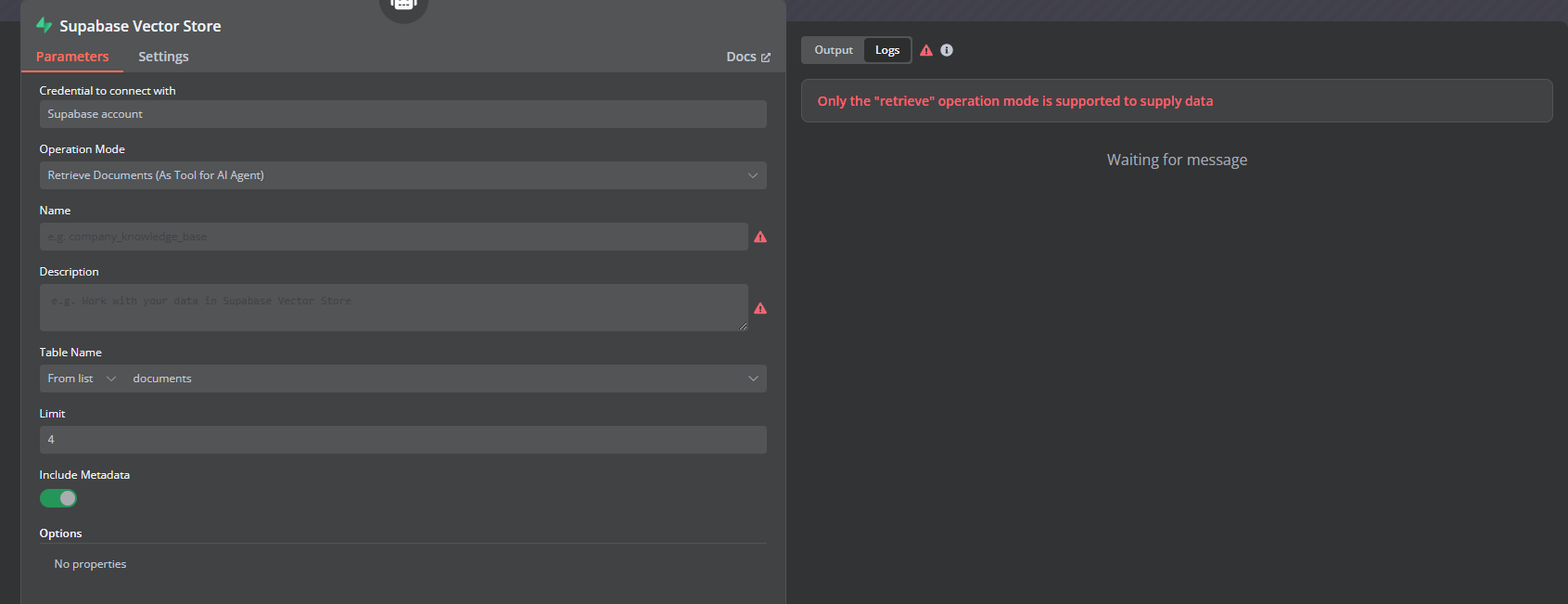The height and width of the screenshot is (604, 1568).
Task: Turn off the Include Metadata toggle
Action: tap(58, 498)
